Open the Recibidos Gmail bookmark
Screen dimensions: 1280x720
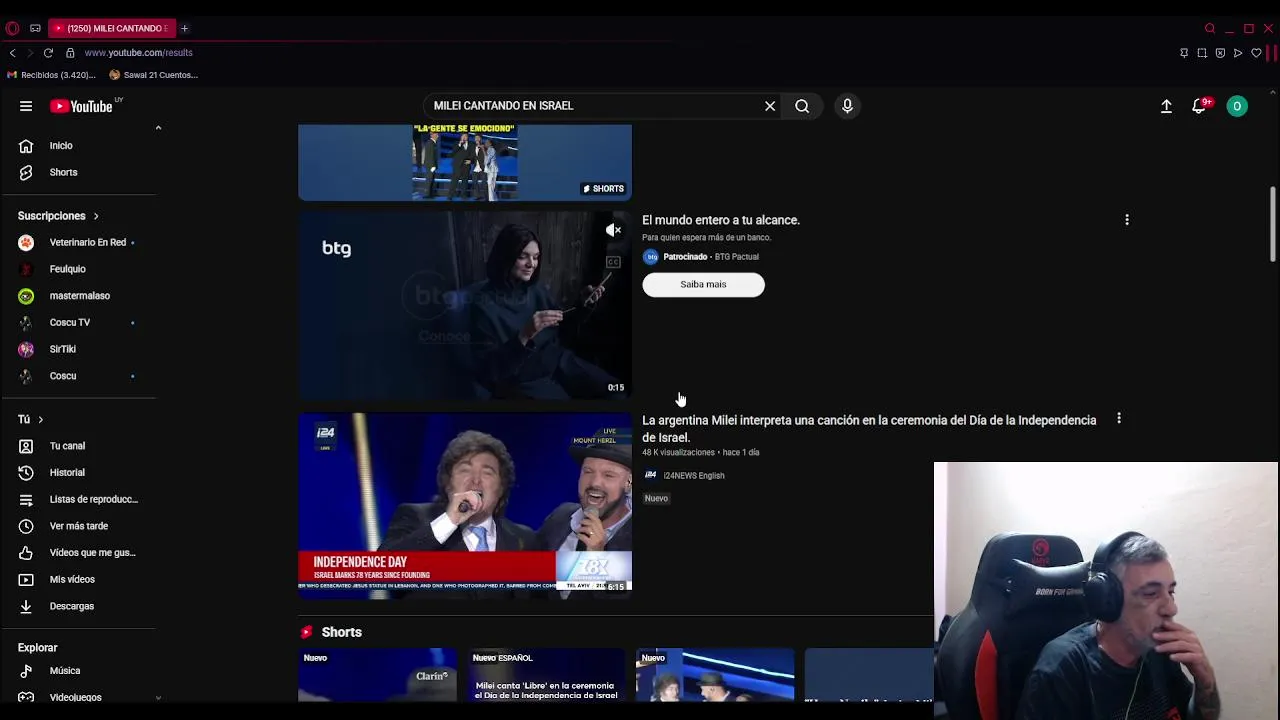click(x=51, y=75)
